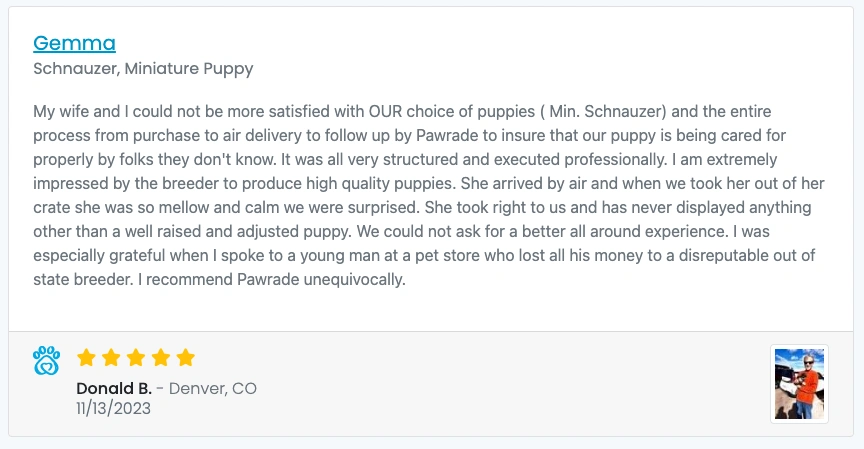Click the word "unequivocally" in the review

(x=355, y=280)
